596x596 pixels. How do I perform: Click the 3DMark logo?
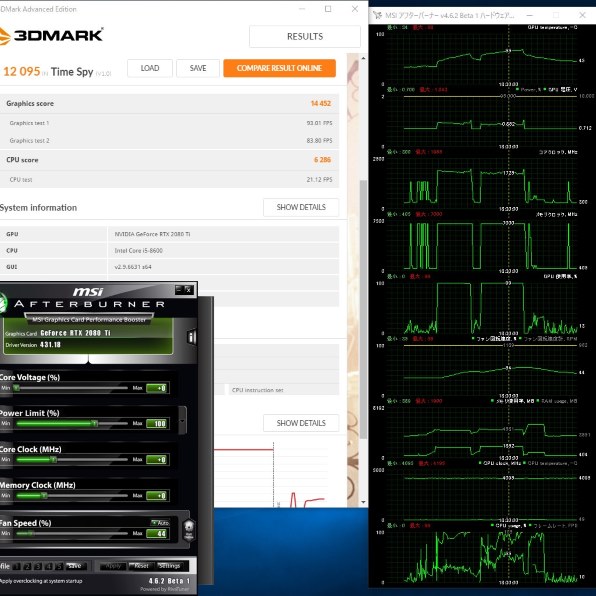click(51, 36)
